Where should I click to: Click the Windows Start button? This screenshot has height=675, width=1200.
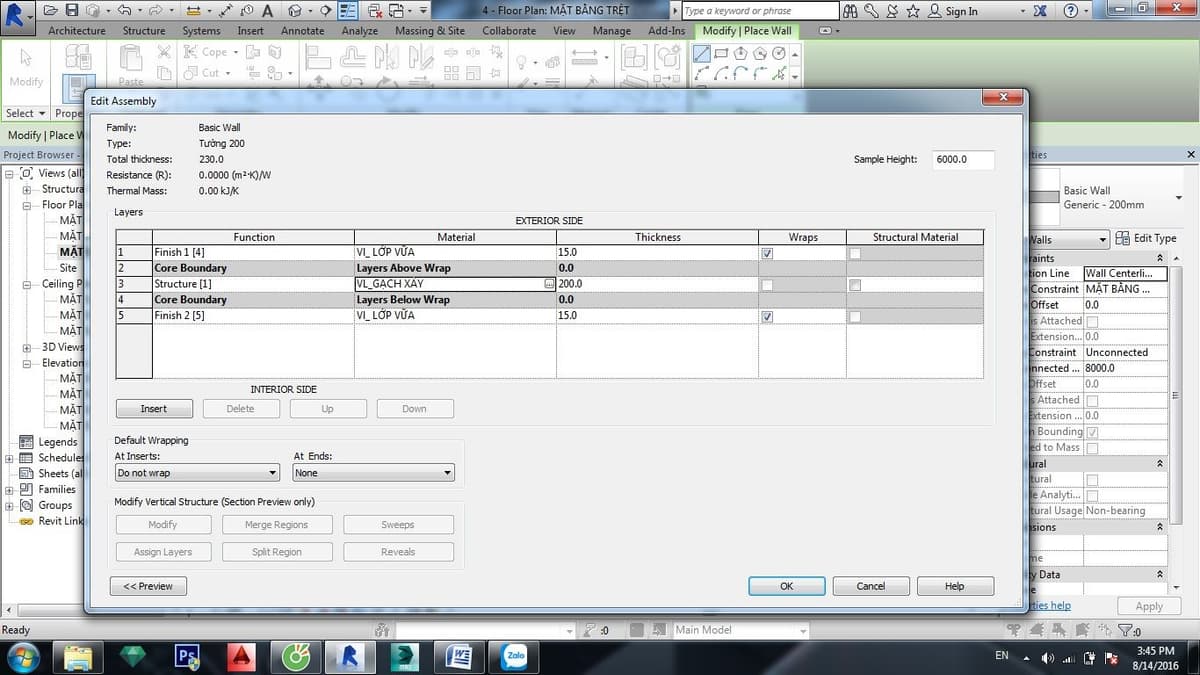click(22, 656)
